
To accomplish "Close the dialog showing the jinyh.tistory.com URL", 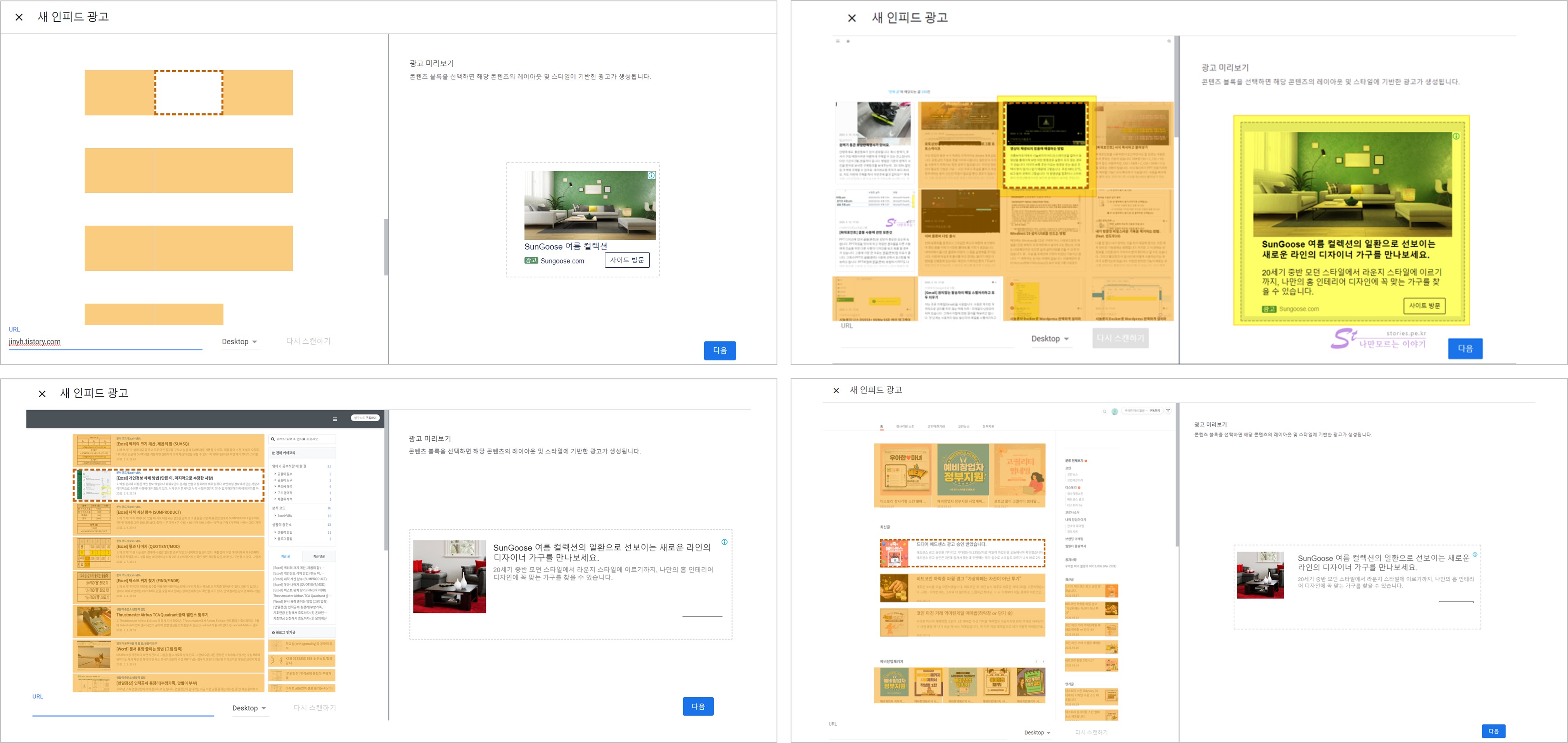I will pyautogui.click(x=19, y=17).
